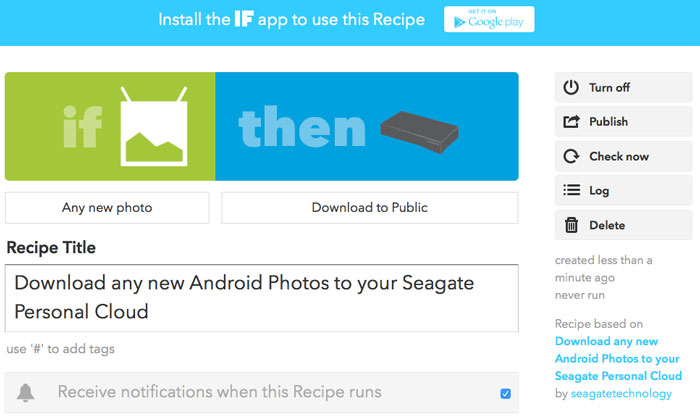Click the Android Photos trigger icon
Screen dimensions: 700x418
[154, 126]
